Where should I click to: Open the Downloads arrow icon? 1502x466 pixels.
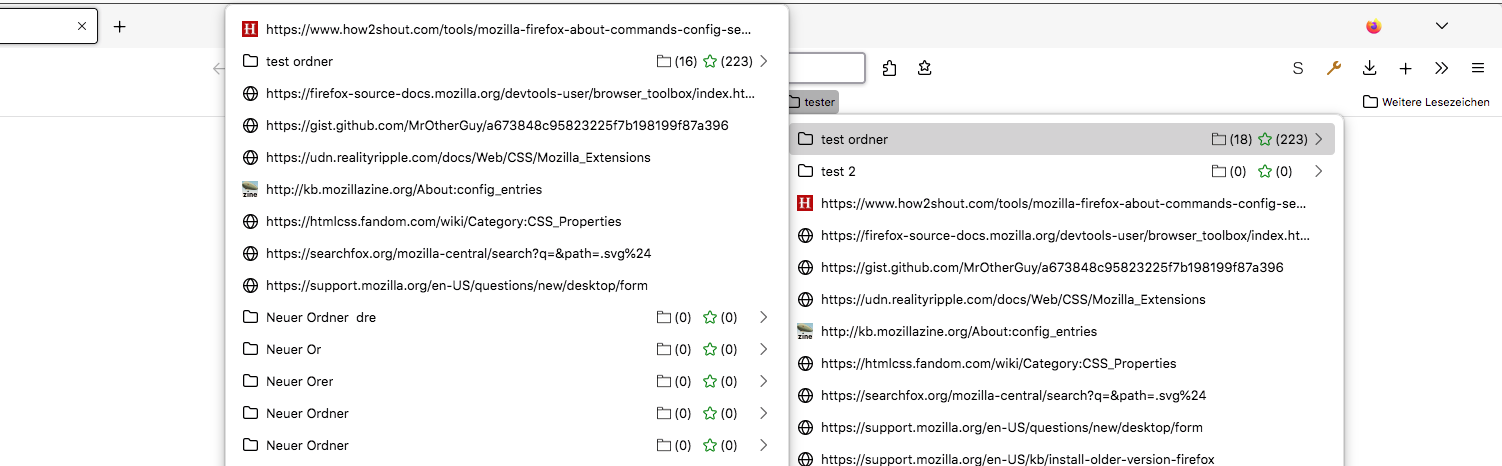coord(1369,68)
